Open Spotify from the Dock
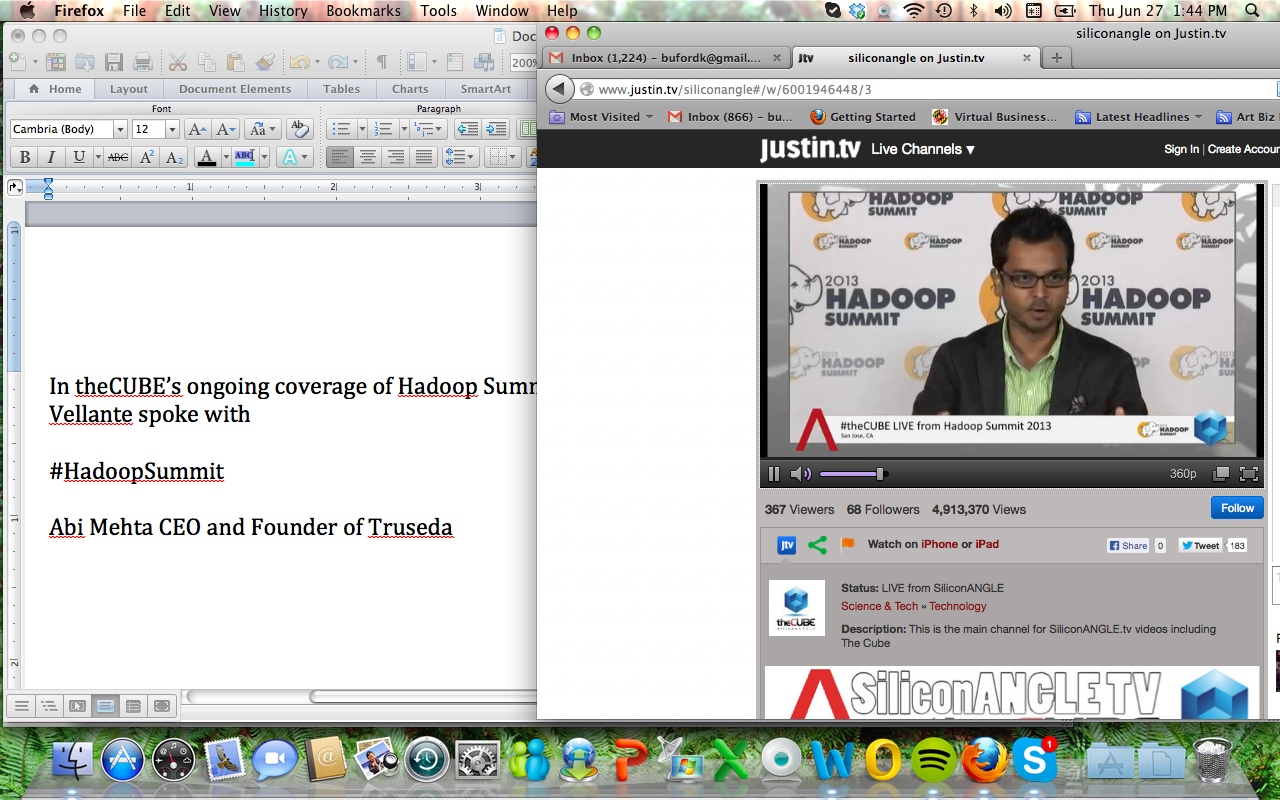This screenshot has height=800, width=1280. (x=933, y=760)
